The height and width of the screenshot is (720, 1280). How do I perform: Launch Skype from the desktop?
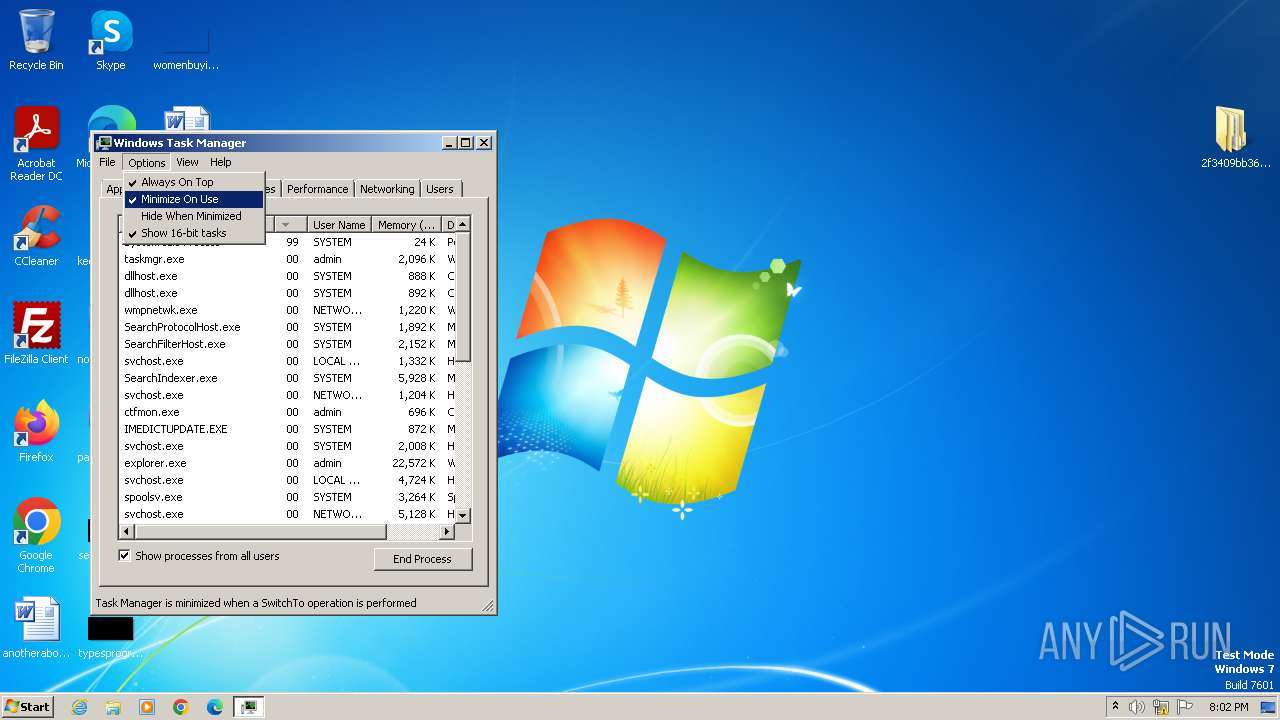pyautogui.click(x=110, y=40)
